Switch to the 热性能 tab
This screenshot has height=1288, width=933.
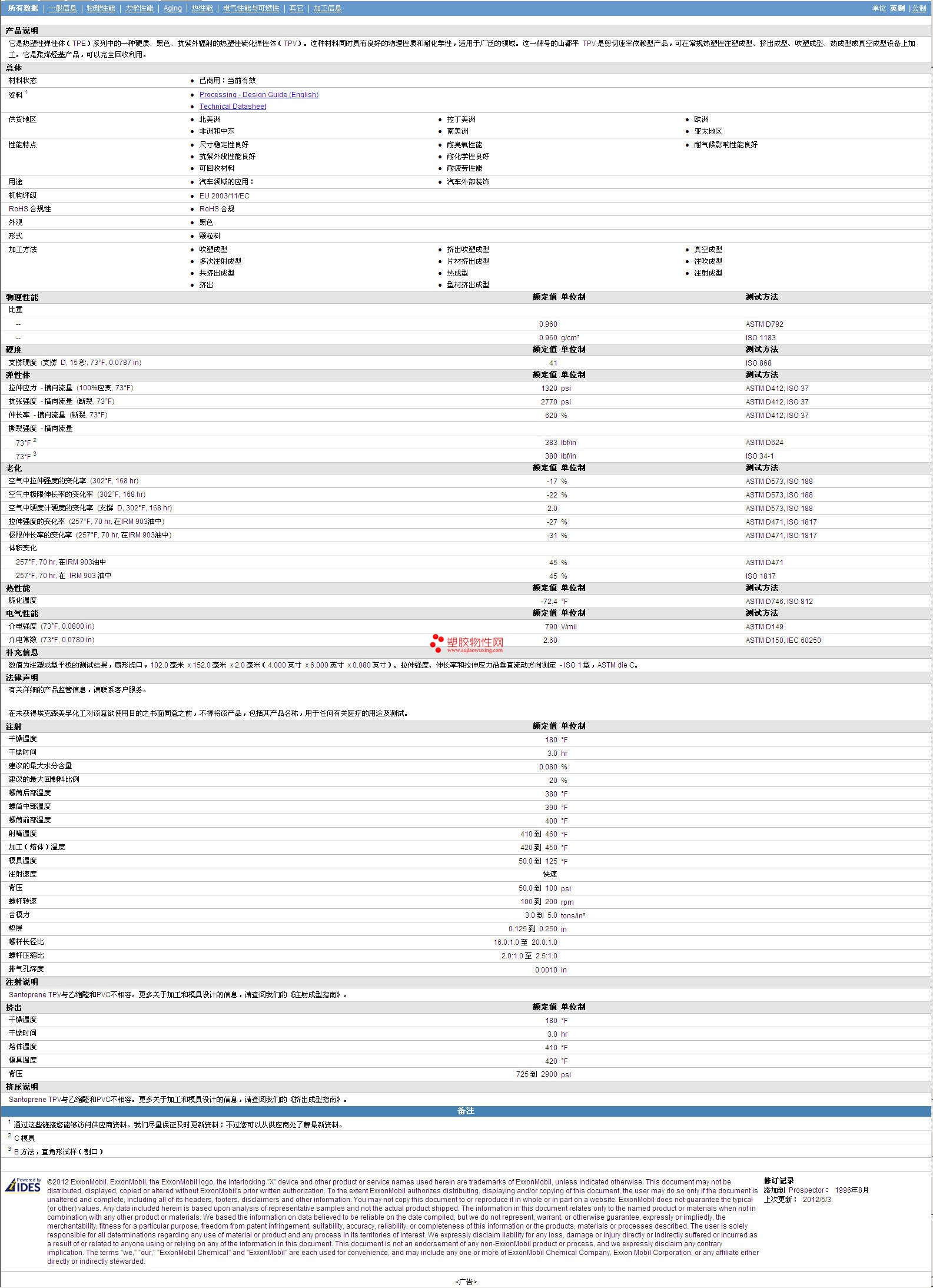coord(202,8)
